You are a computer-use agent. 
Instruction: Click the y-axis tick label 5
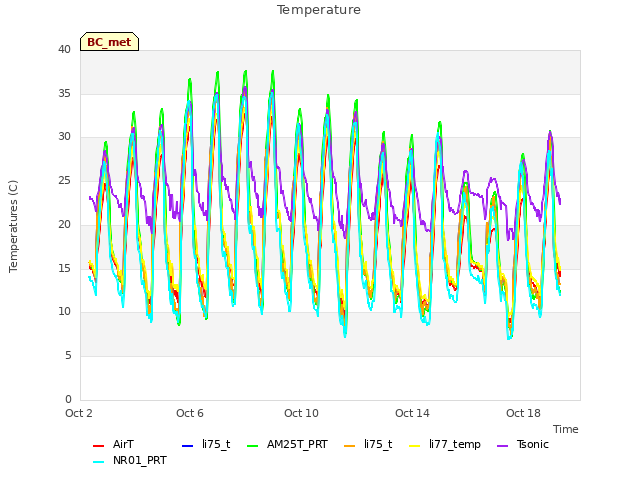(x=68, y=356)
